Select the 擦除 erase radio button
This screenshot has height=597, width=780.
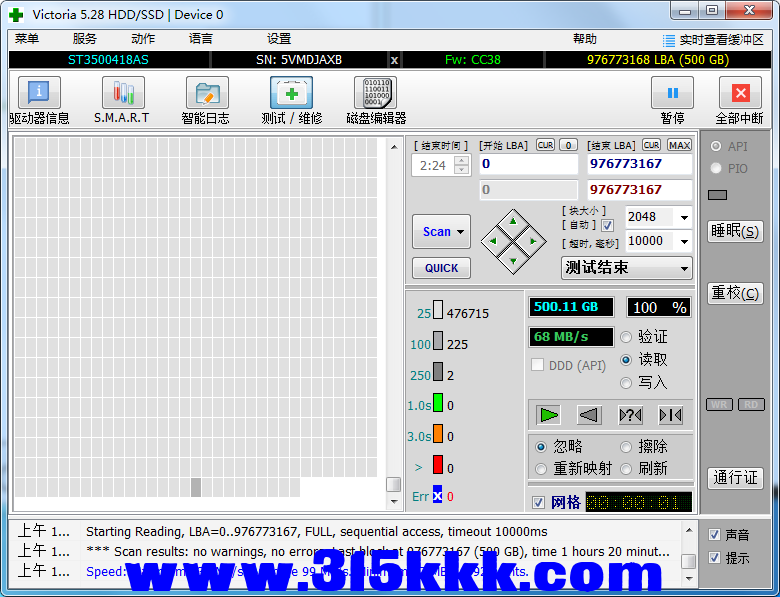point(626,447)
